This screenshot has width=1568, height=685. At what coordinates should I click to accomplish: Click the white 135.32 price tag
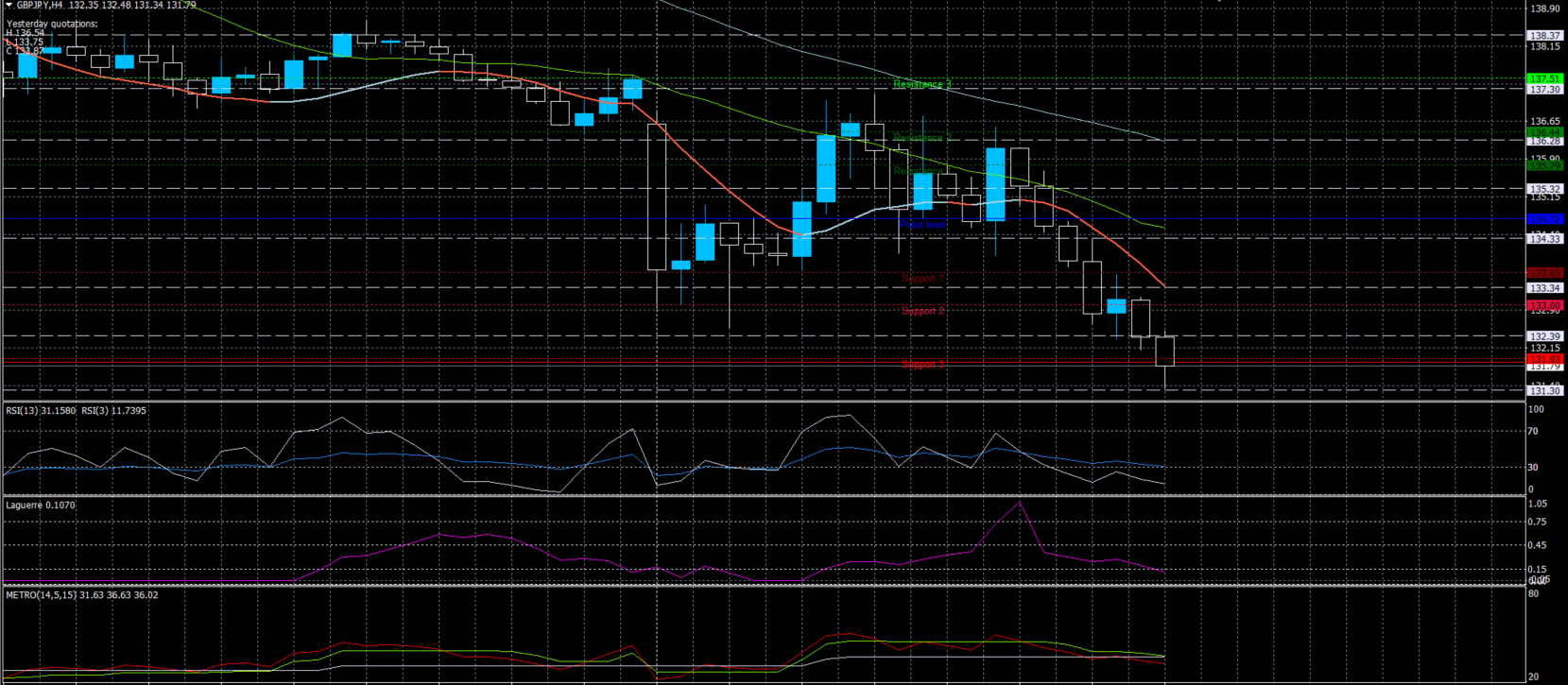pyautogui.click(x=1545, y=189)
